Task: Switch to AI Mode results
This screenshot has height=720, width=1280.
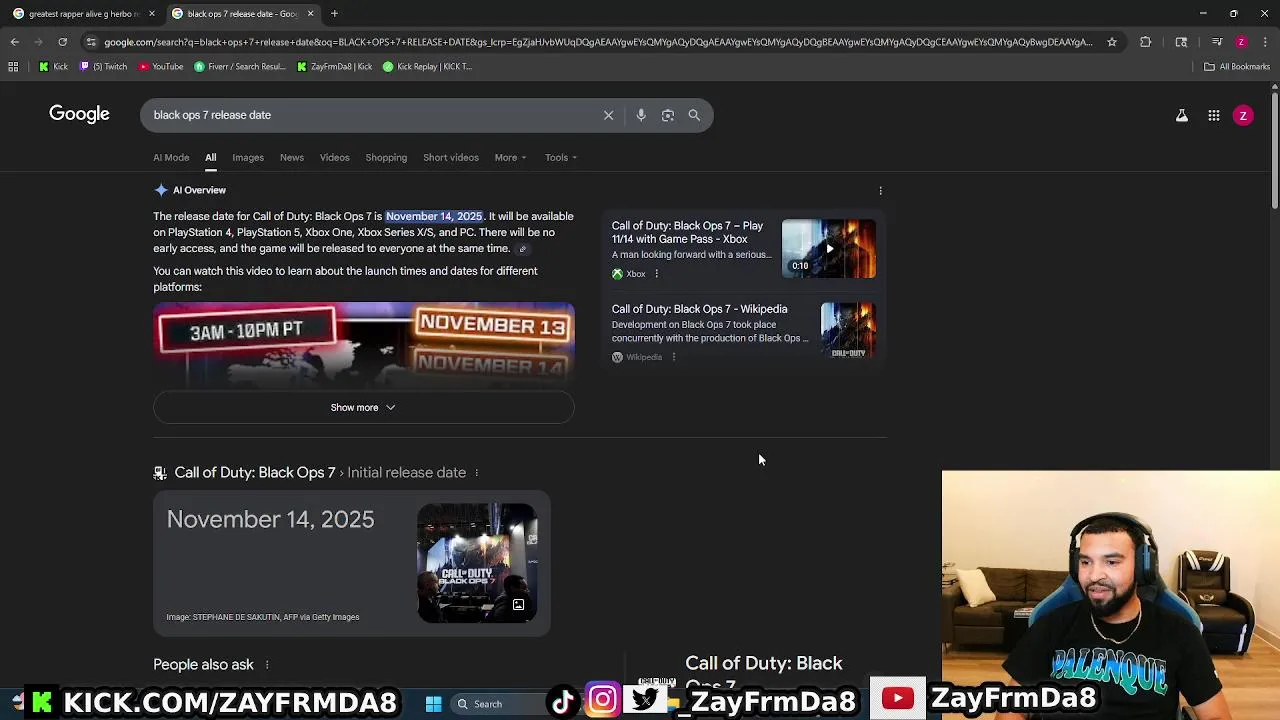Action: 171,157
